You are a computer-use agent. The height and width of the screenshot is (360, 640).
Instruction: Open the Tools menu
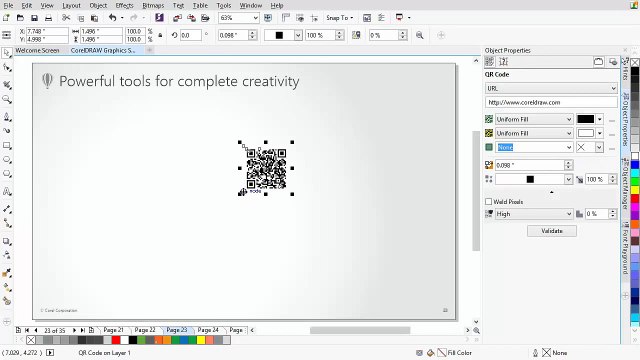(x=224, y=5)
